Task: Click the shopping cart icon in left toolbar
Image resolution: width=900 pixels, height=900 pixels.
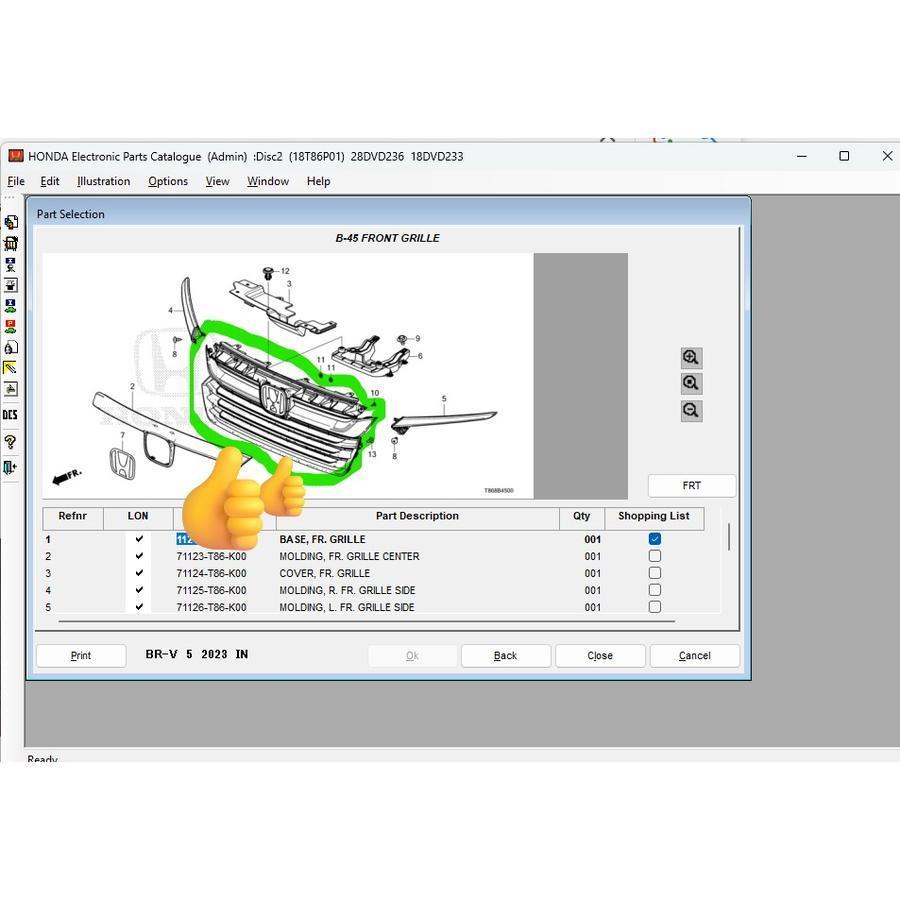Action: [x=10, y=243]
